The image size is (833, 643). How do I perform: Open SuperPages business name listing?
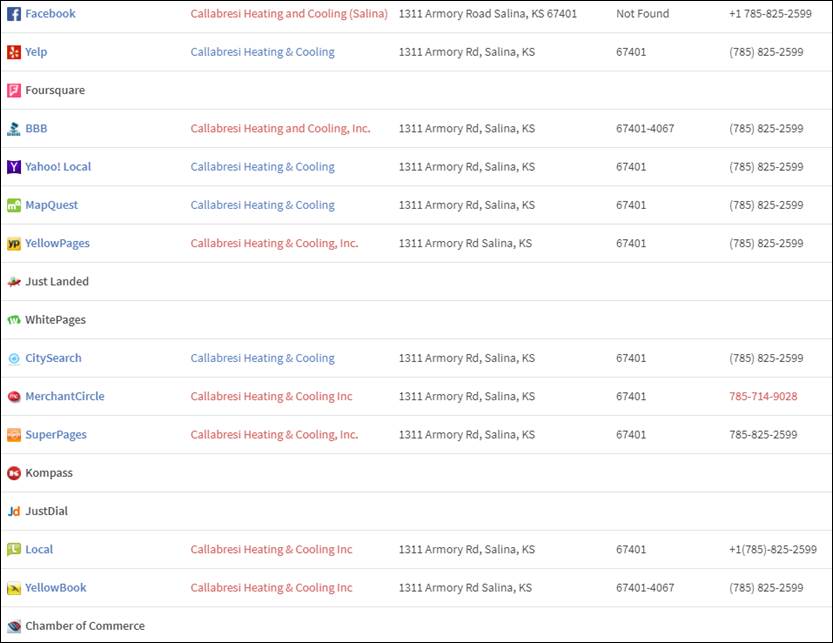pos(274,435)
